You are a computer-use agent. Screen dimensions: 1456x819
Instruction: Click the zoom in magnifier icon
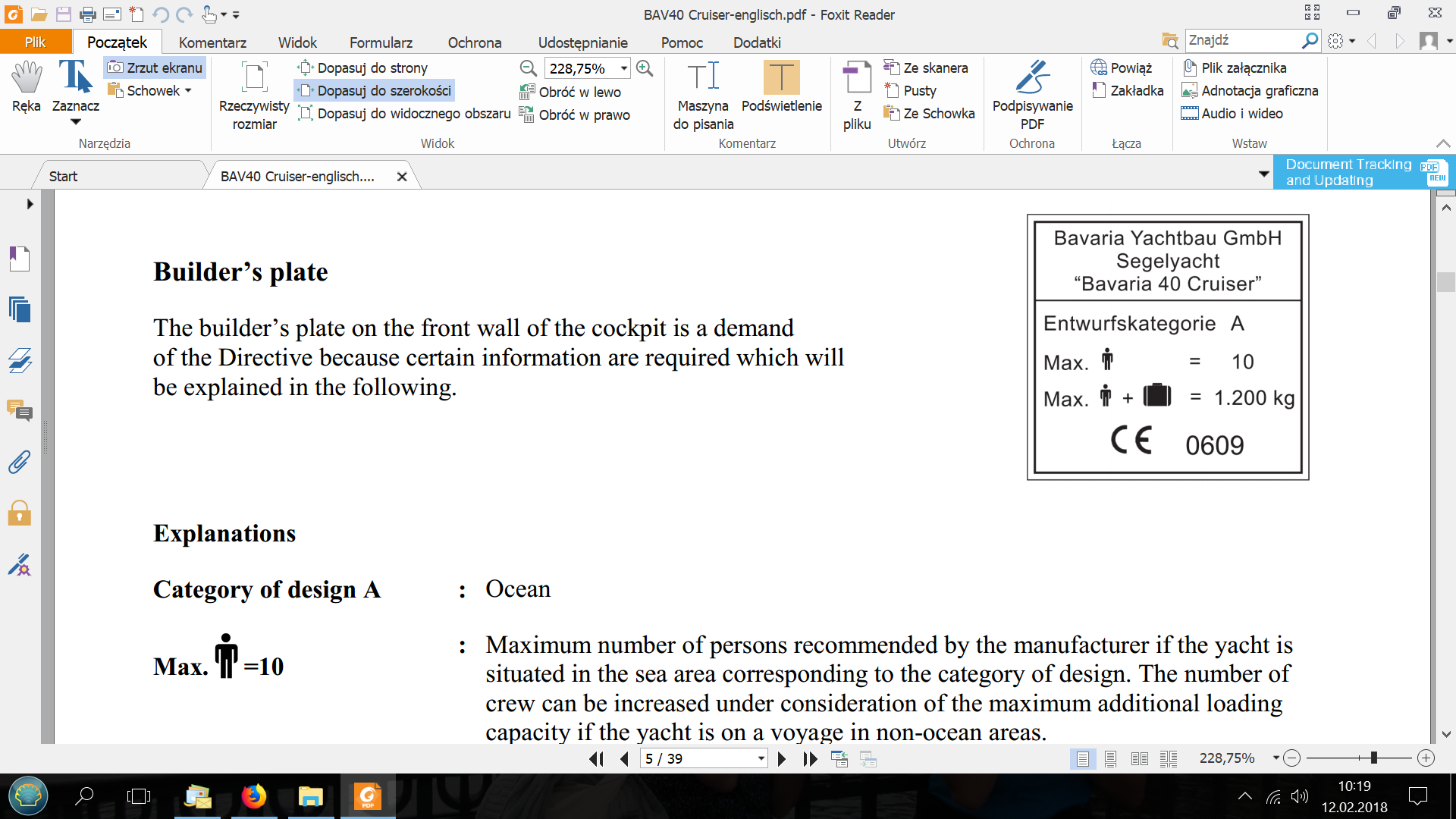[x=645, y=68]
